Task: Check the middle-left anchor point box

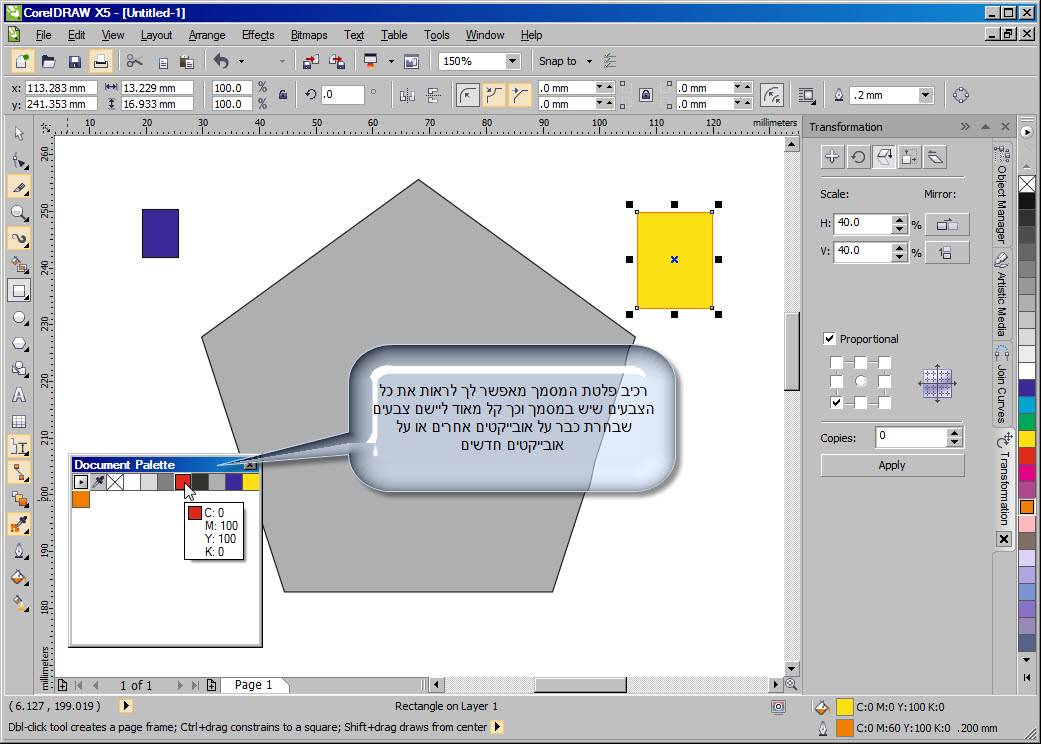Action: click(837, 382)
